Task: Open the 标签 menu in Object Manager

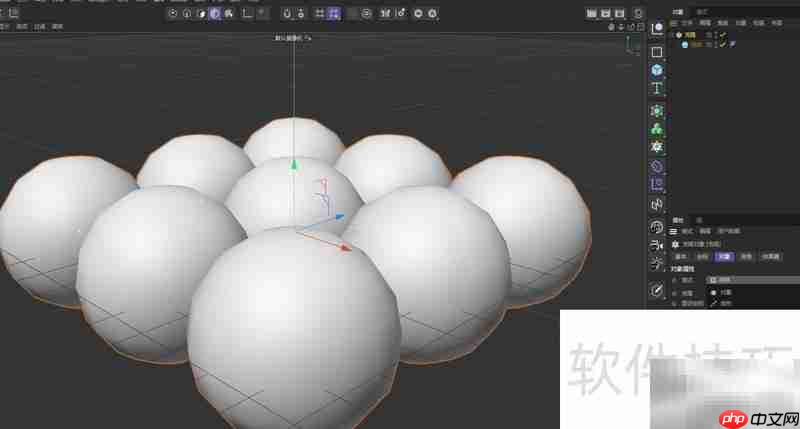Action: 759,23
